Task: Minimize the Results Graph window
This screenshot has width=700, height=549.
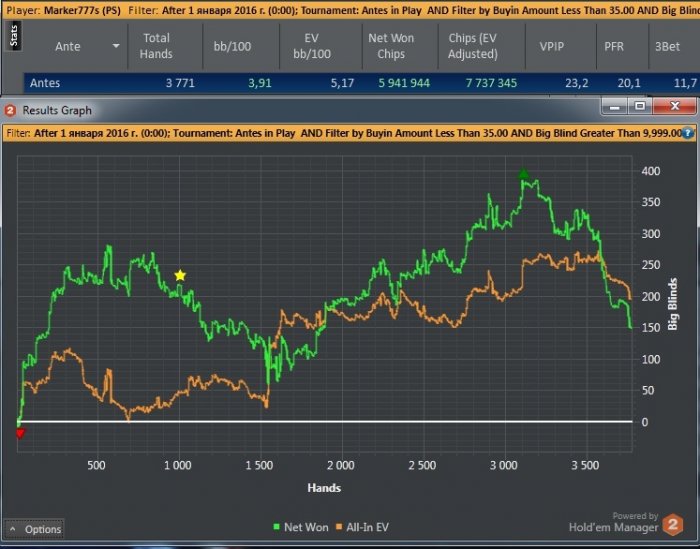Action: click(614, 106)
